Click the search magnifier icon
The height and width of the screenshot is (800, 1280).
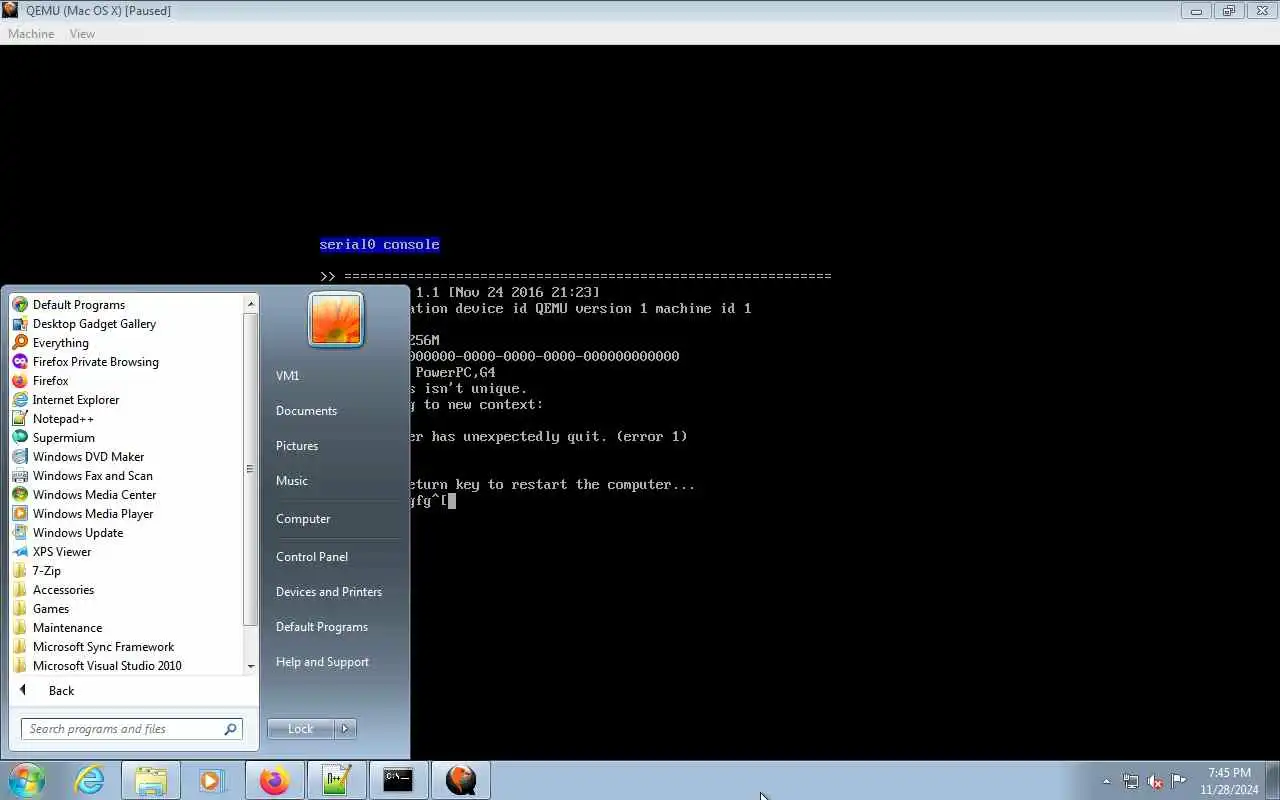click(x=230, y=729)
